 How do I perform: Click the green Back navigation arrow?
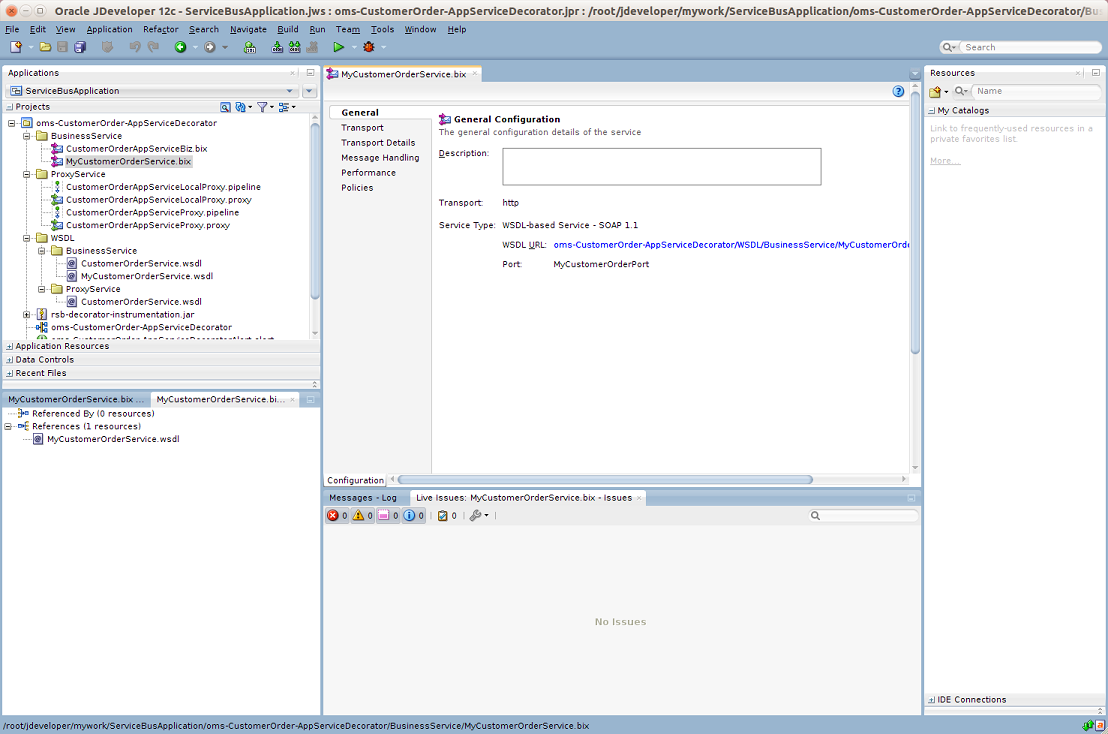180,47
